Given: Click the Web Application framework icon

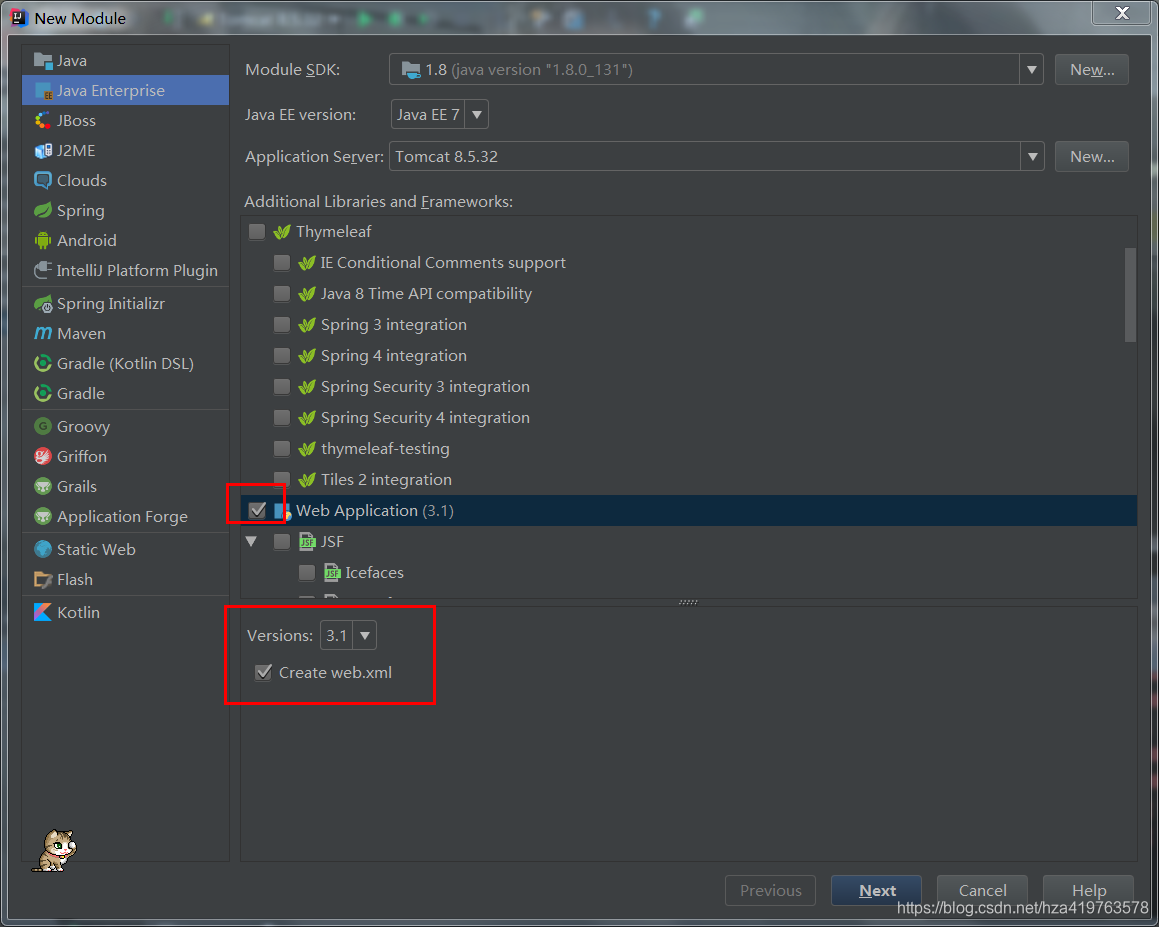Looking at the screenshot, I should [x=282, y=511].
